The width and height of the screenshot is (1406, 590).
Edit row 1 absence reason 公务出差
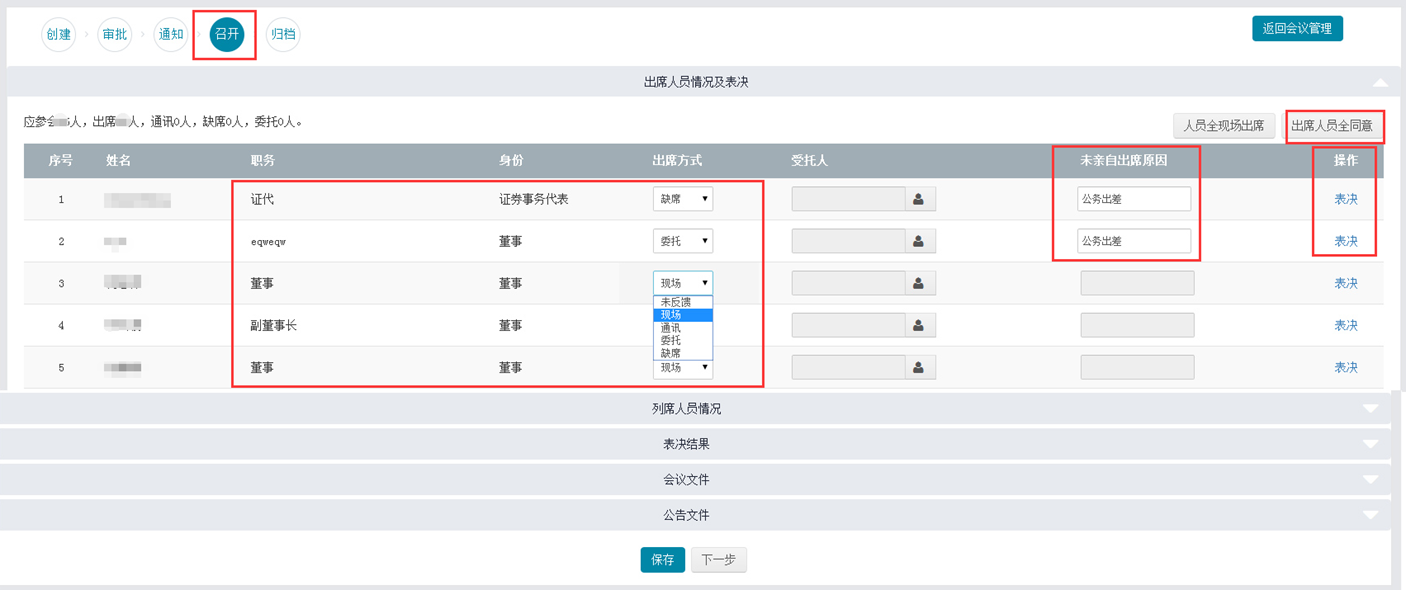point(1134,199)
